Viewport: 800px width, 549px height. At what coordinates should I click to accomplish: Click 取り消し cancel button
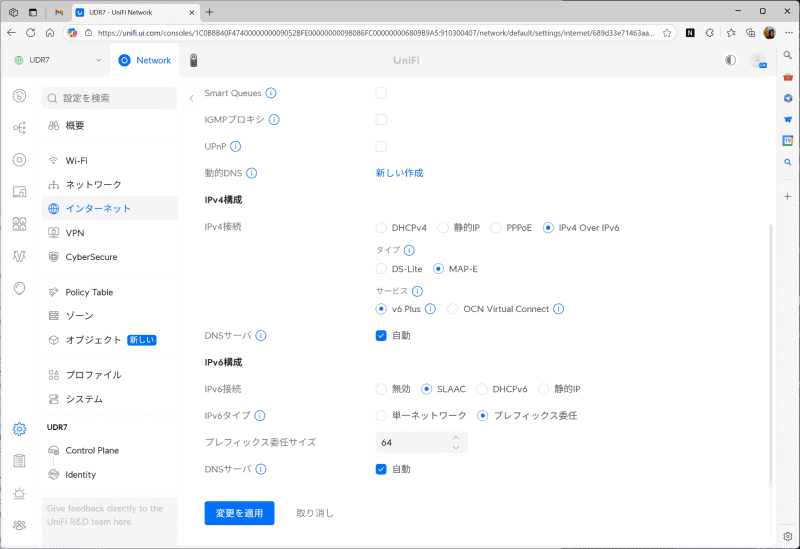click(315, 513)
